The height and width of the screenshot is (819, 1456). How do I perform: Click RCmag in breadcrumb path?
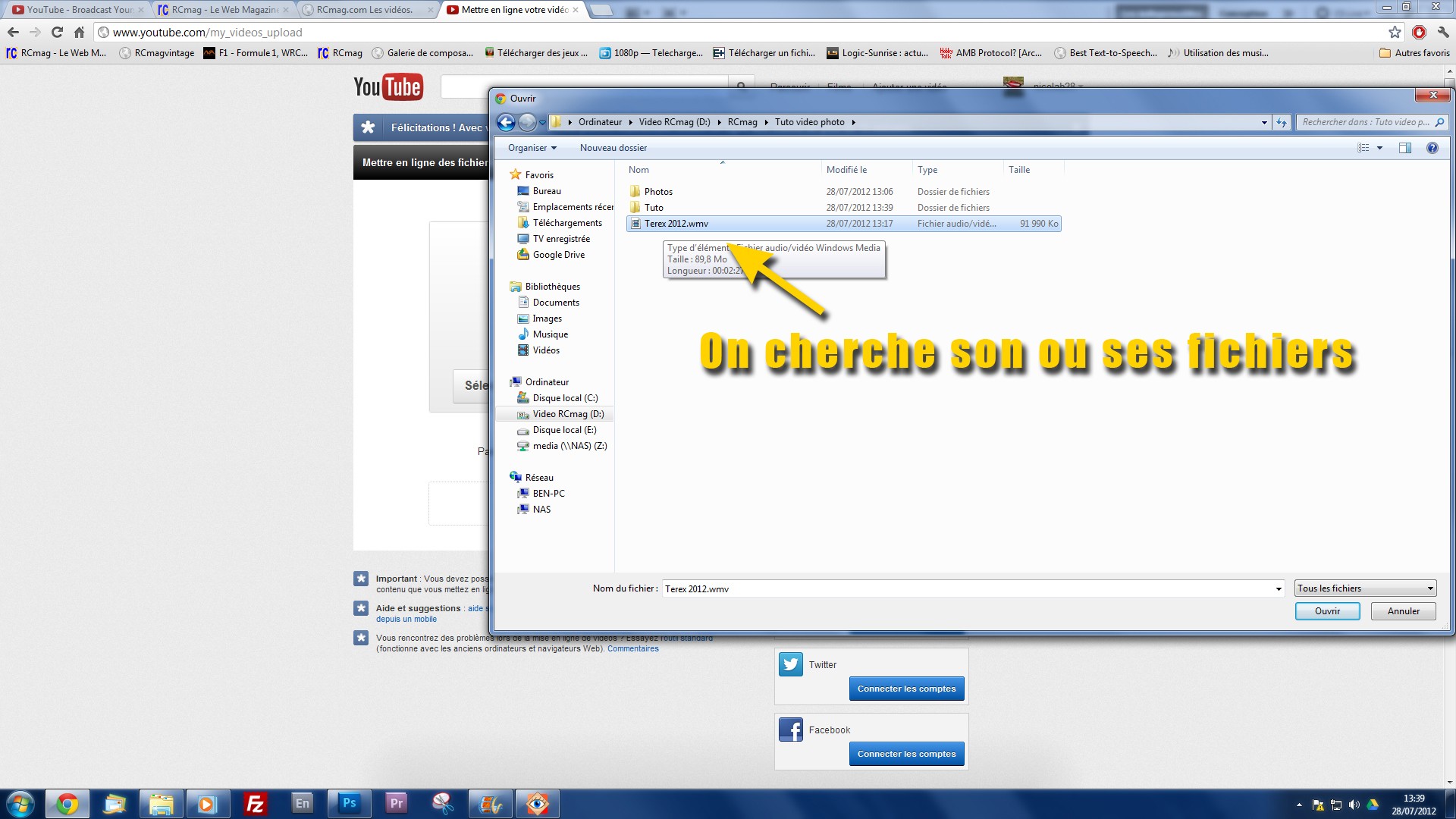click(x=742, y=122)
